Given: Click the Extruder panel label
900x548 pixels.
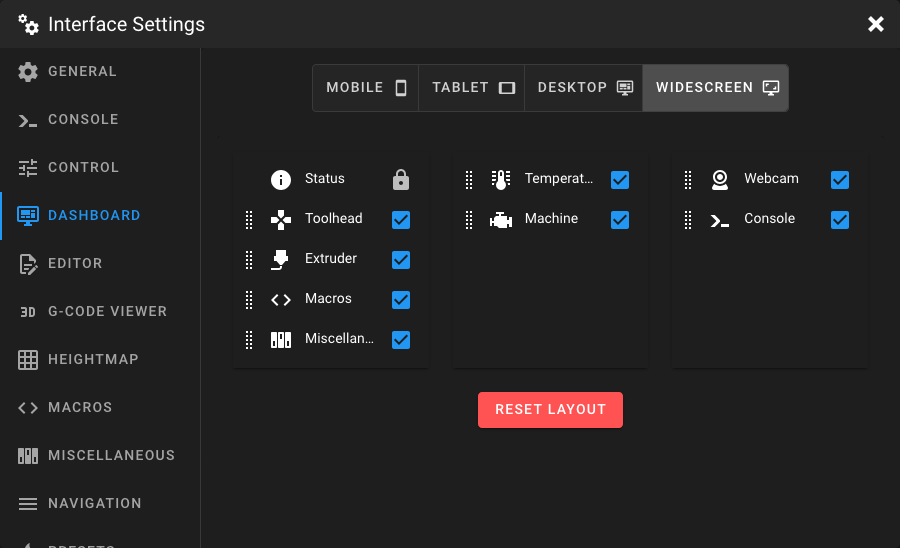Looking at the screenshot, I should (x=331, y=259).
